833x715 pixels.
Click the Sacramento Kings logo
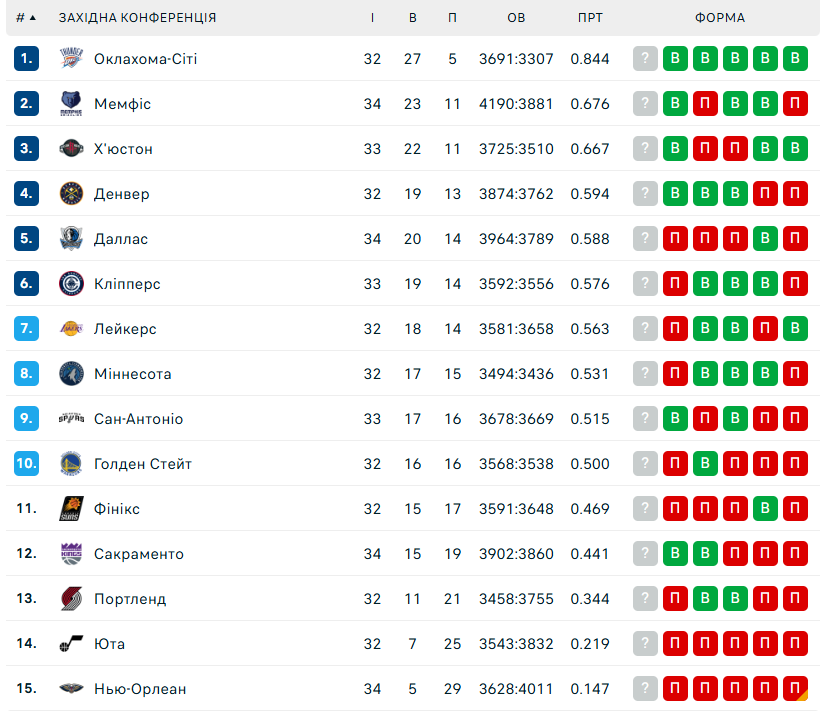point(71,554)
